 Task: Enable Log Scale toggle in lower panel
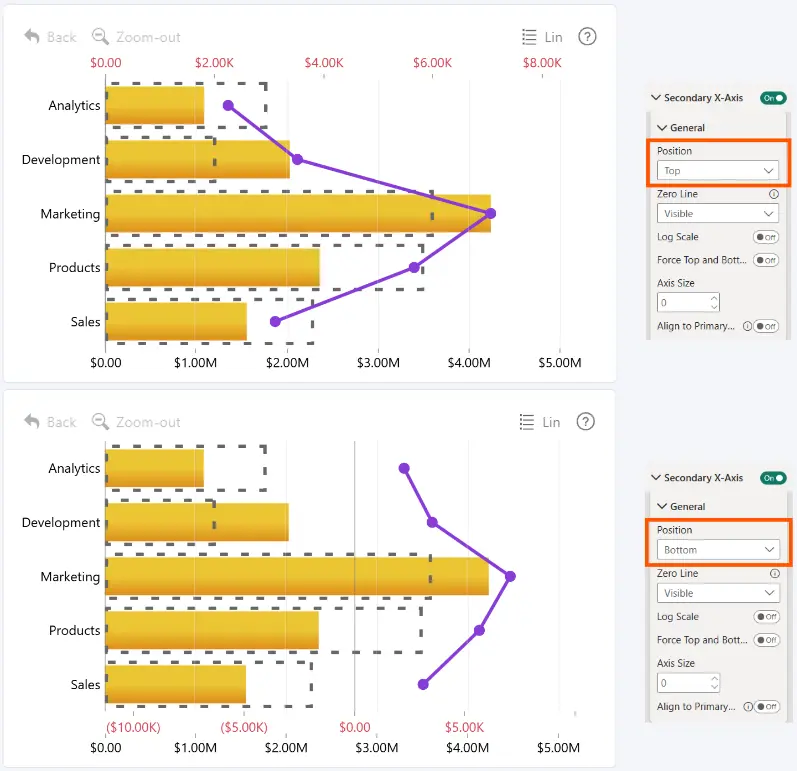click(767, 616)
